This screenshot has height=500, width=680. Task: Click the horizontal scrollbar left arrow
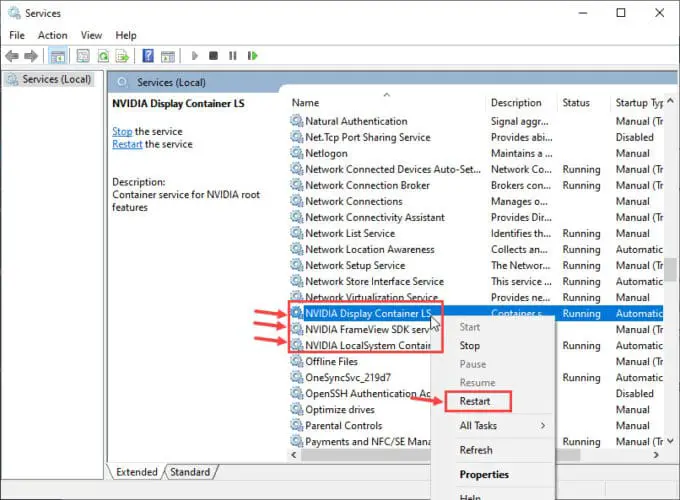coord(294,455)
